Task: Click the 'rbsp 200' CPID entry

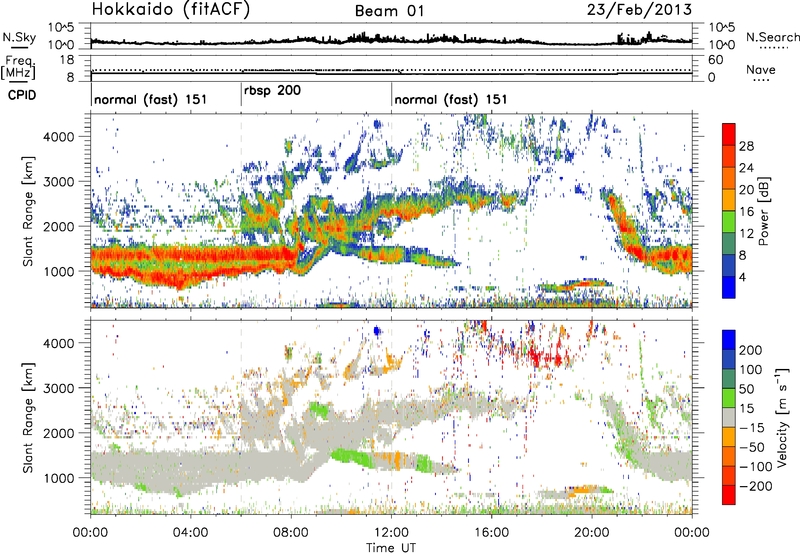Action: click(272, 91)
